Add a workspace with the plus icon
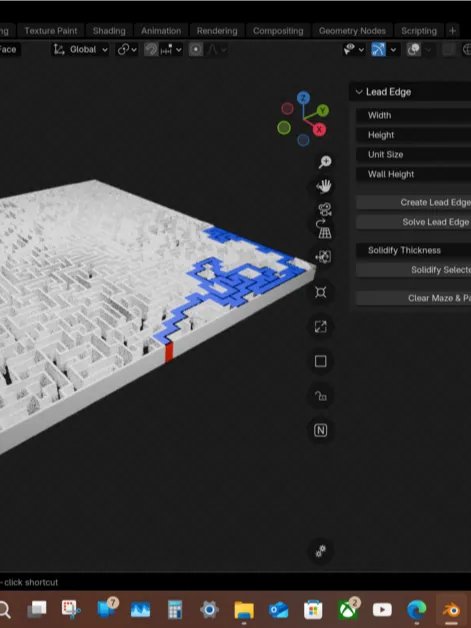 [x=452, y=31]
